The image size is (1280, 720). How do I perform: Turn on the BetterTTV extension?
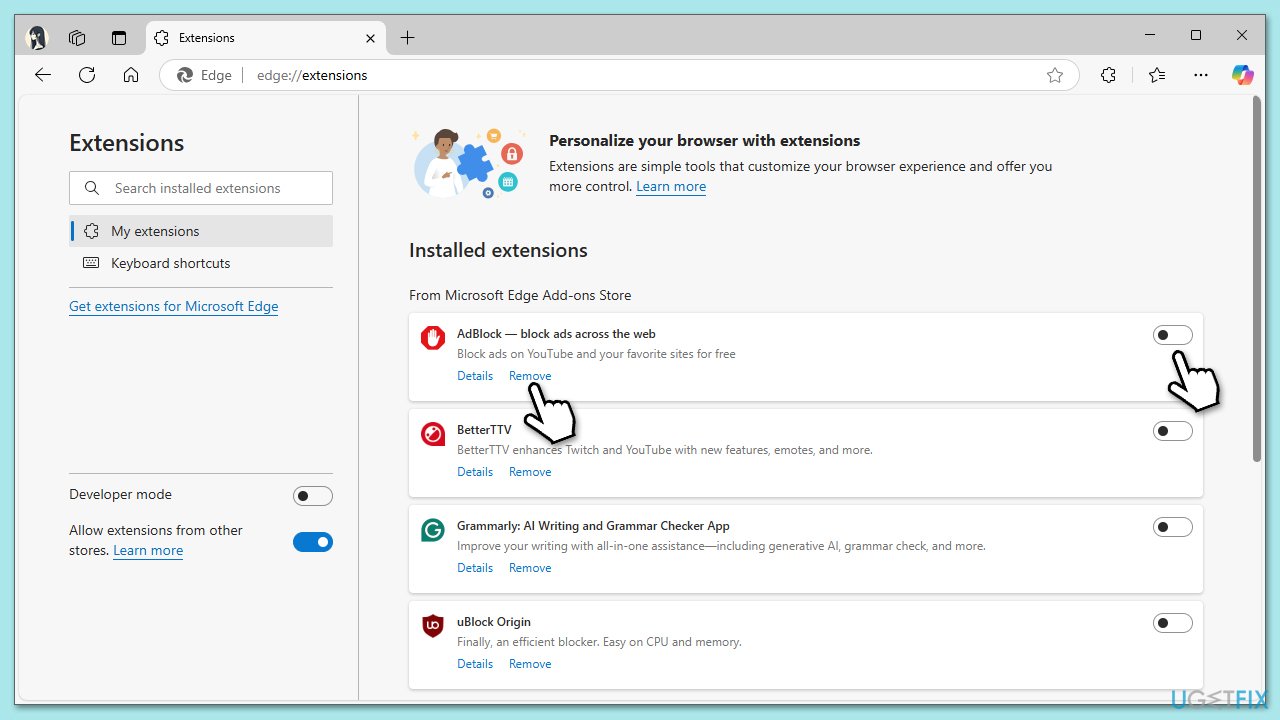[x=1172, y=431]
